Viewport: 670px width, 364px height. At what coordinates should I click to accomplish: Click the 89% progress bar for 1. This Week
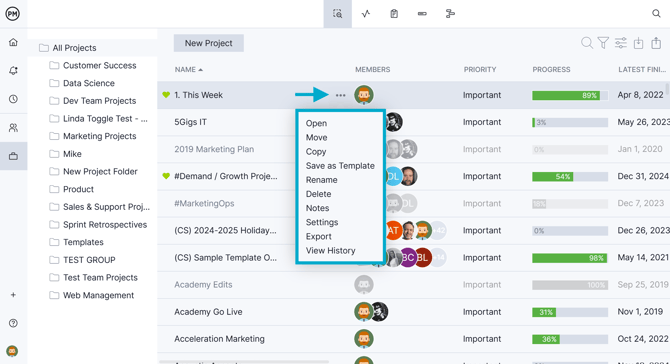(x=570, y=95)
